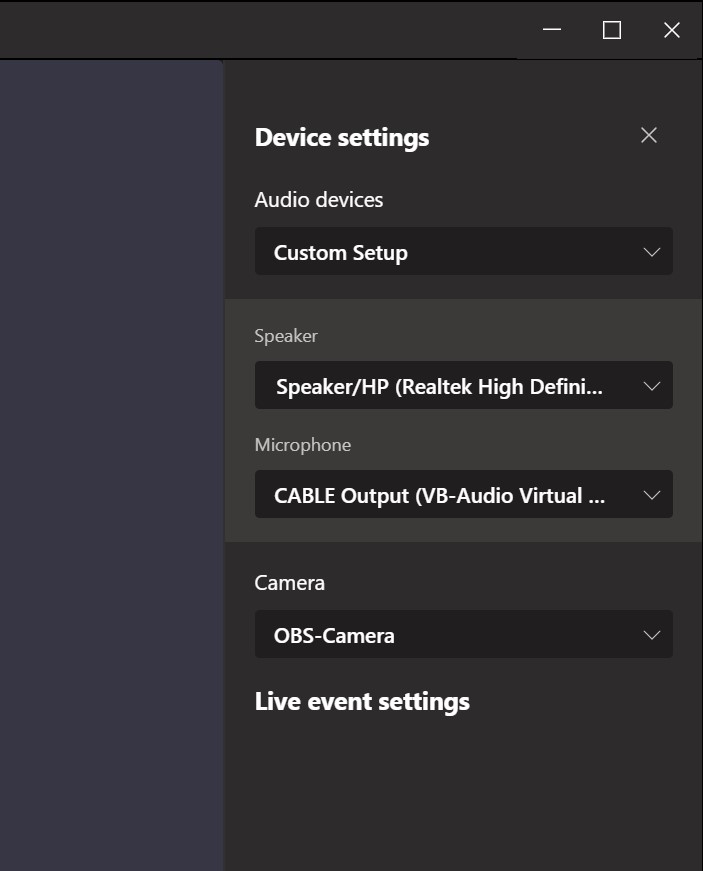
Task: Open the Speaker/HP Realtek speaker dropdown
Action: click(x=464, y=386)
